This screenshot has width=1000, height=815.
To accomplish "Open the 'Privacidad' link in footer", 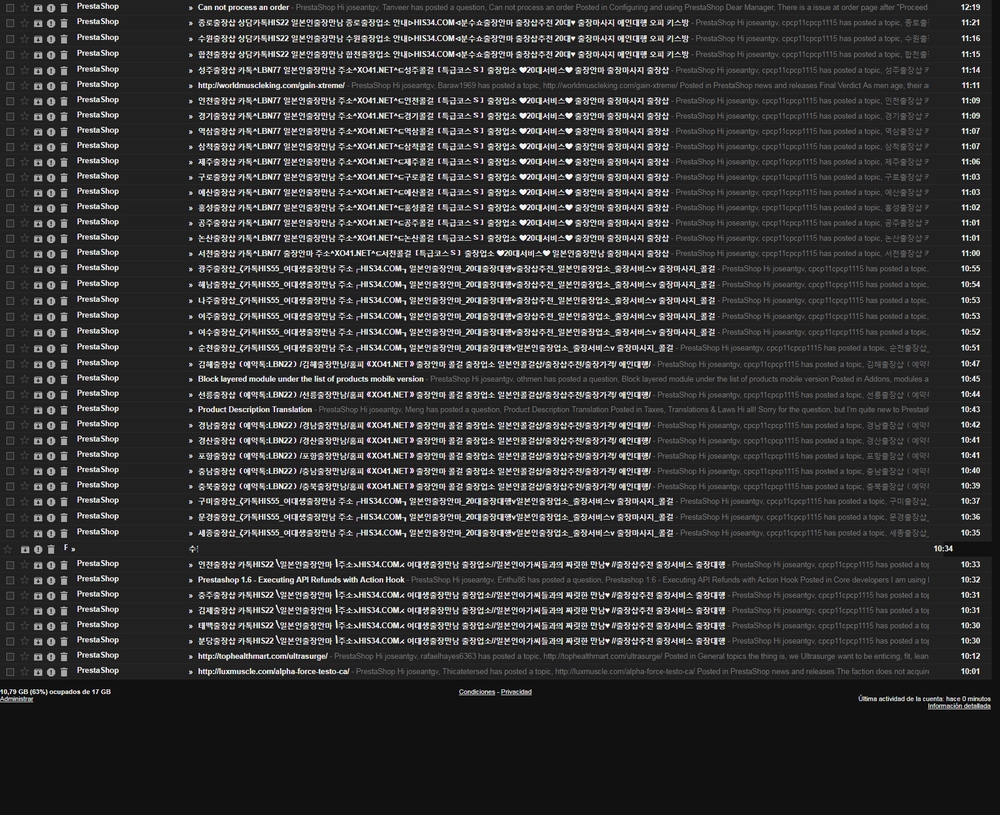I will coord(516,692).
